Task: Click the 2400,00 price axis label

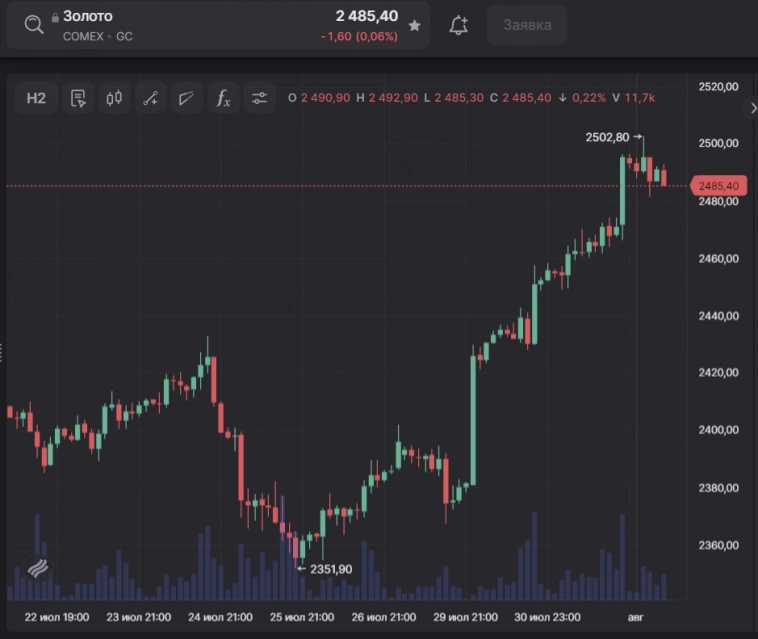Action: (718, 430)
